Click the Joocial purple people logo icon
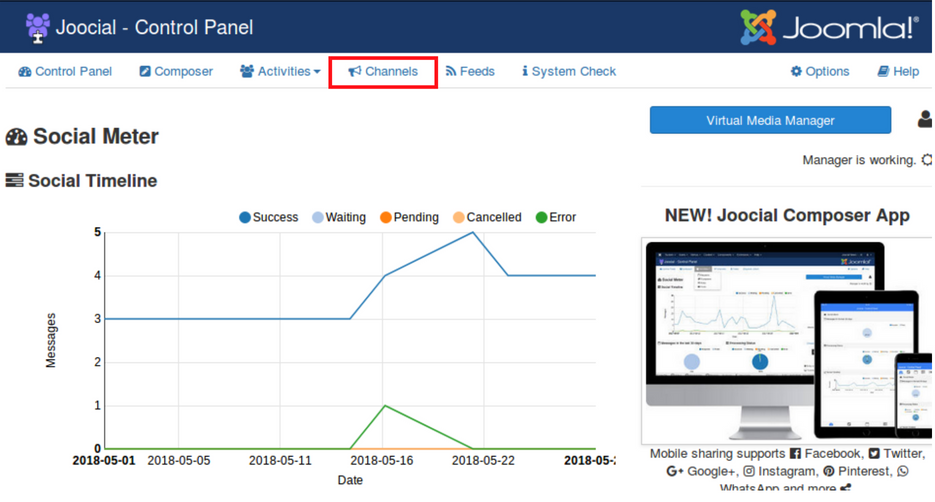 tap(38, 28)
